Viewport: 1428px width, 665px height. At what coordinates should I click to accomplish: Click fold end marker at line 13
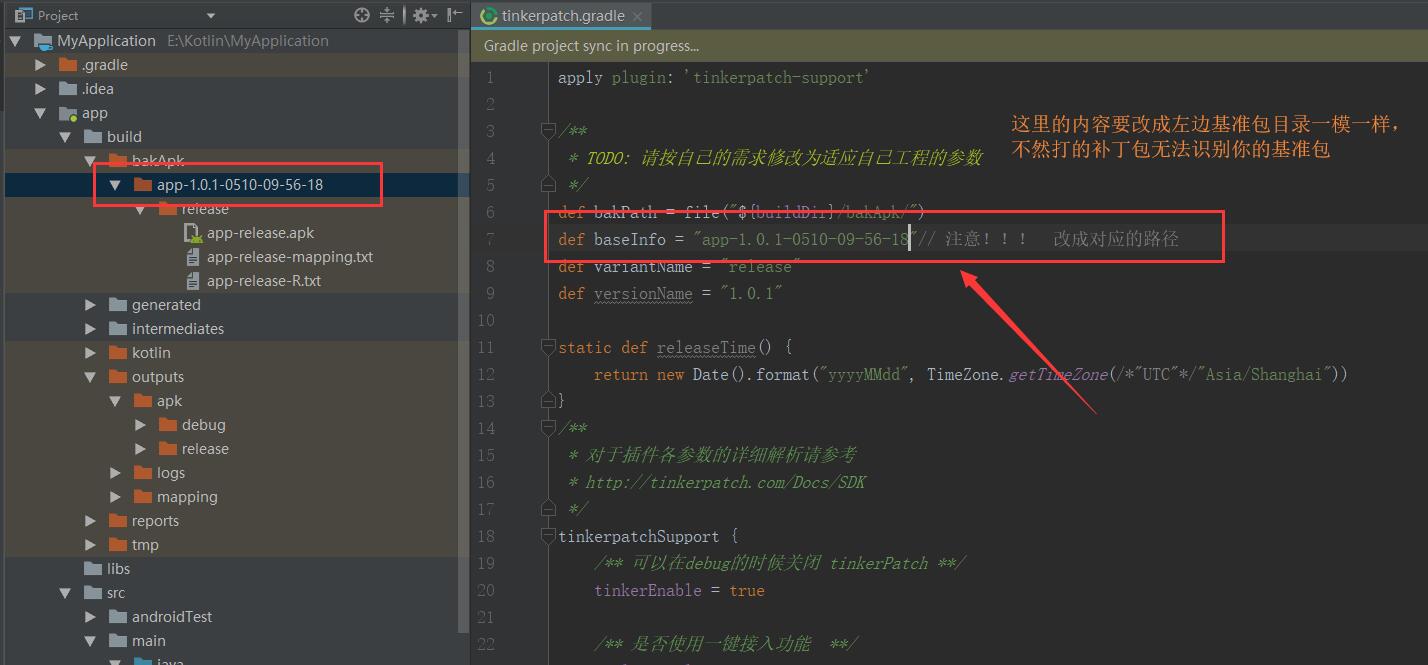(548, 400)
